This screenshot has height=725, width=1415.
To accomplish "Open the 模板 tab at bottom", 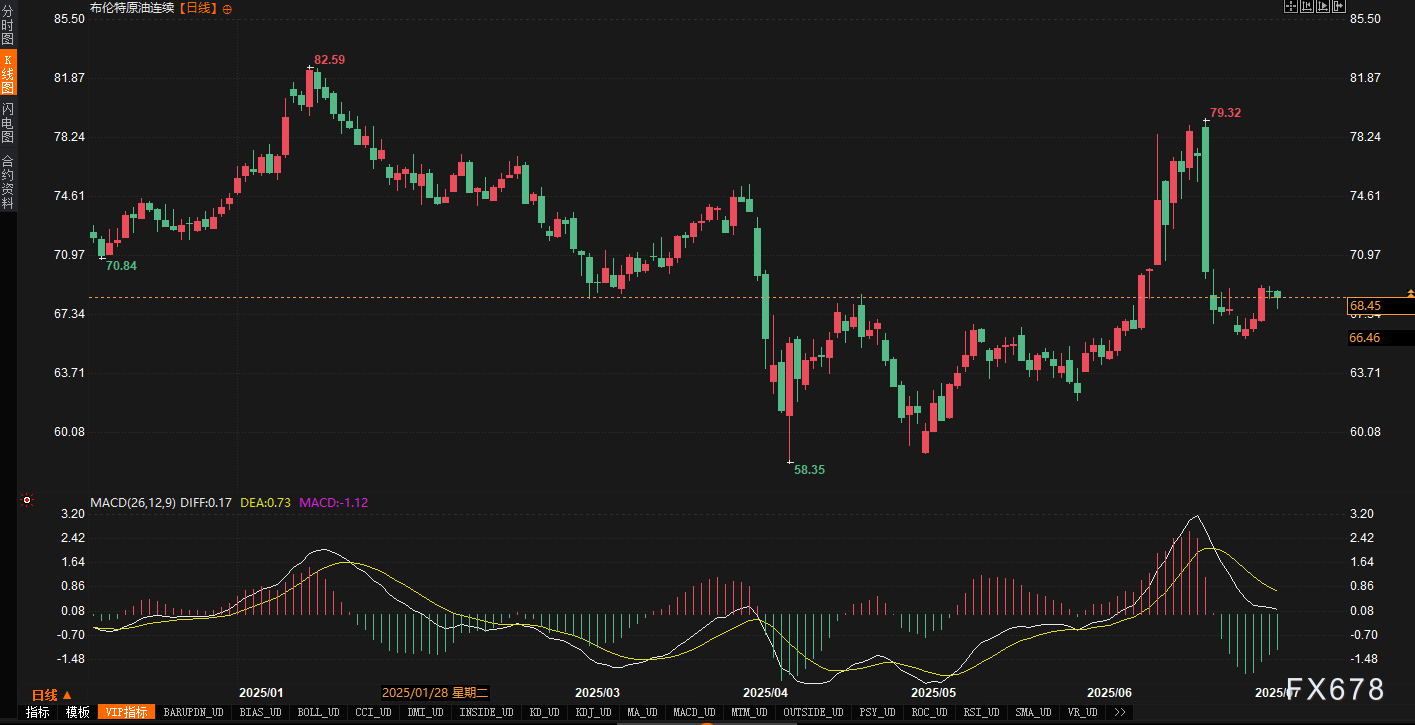I will tap(77, 712).
